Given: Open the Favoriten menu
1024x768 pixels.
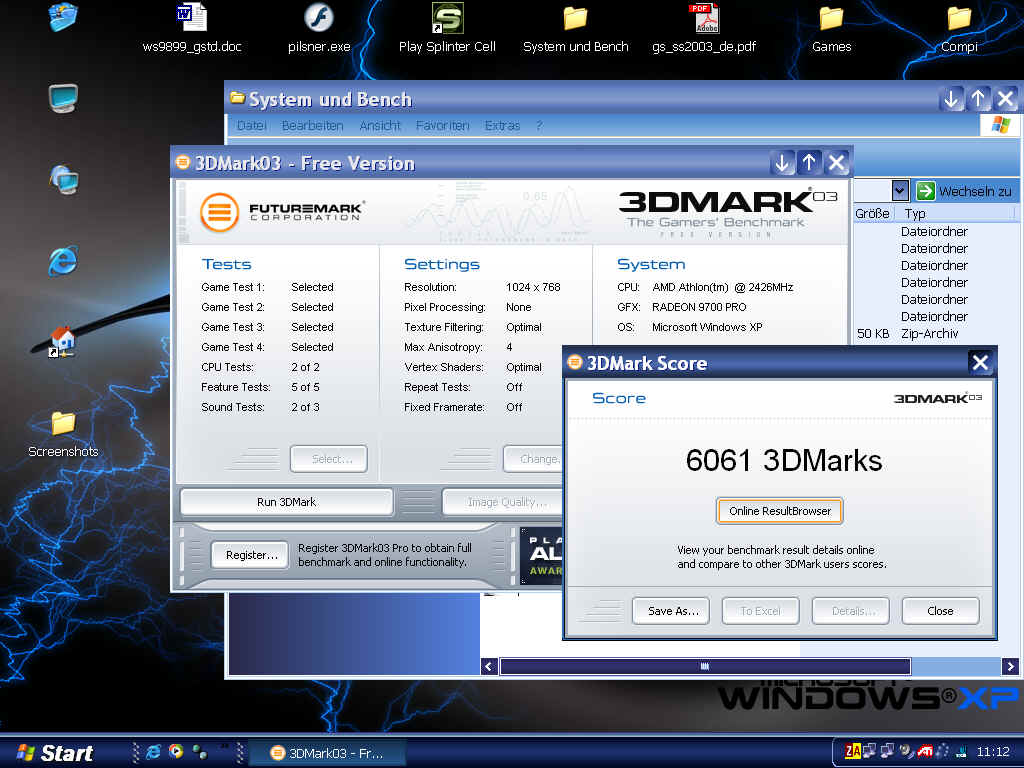Looking at the screenshot, I should click(x=442, y=125).
